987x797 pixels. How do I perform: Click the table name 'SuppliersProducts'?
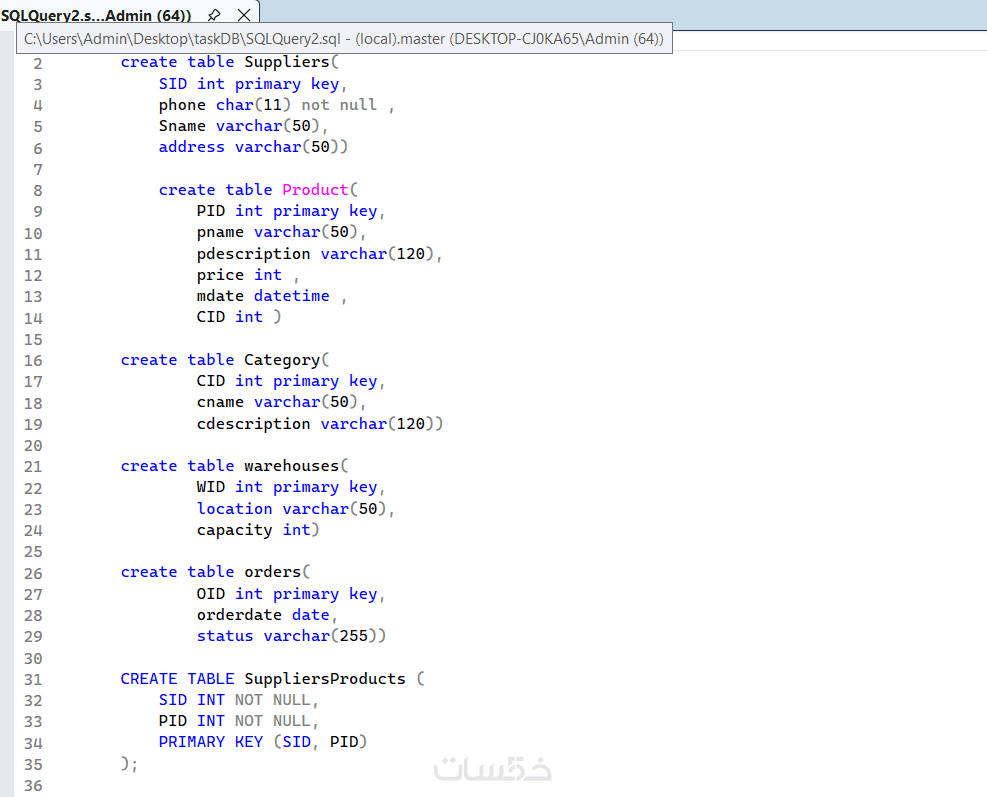click(x=325, y=679)
